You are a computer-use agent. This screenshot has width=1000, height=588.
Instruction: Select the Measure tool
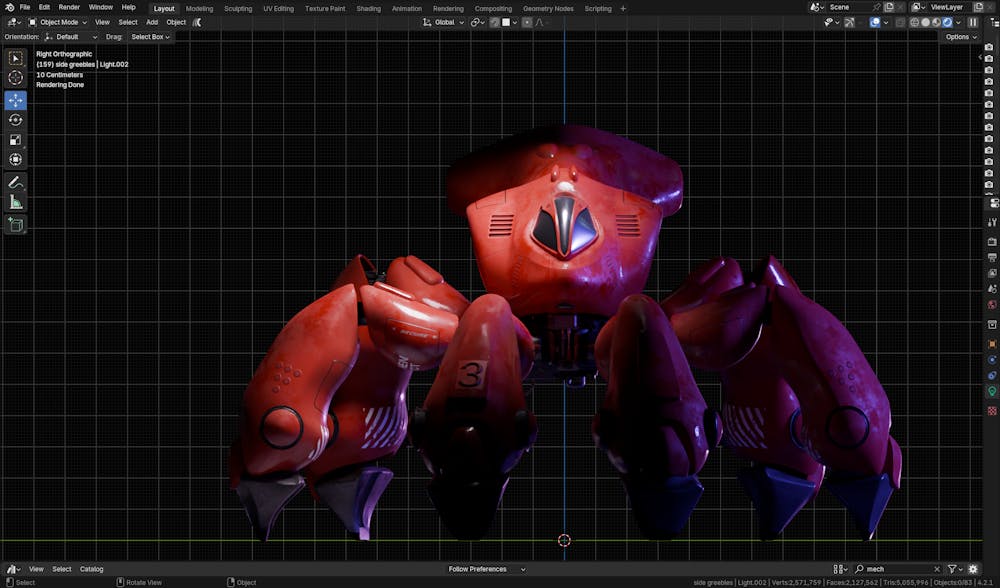point(15,202)
